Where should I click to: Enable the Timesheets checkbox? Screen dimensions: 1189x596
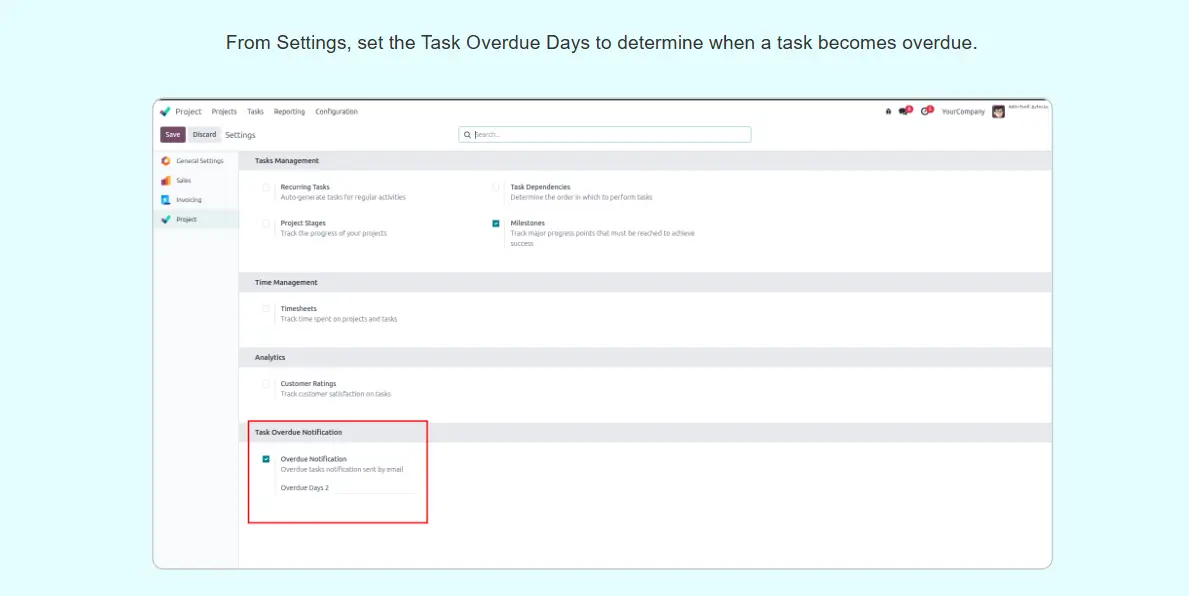pos(266,309)
